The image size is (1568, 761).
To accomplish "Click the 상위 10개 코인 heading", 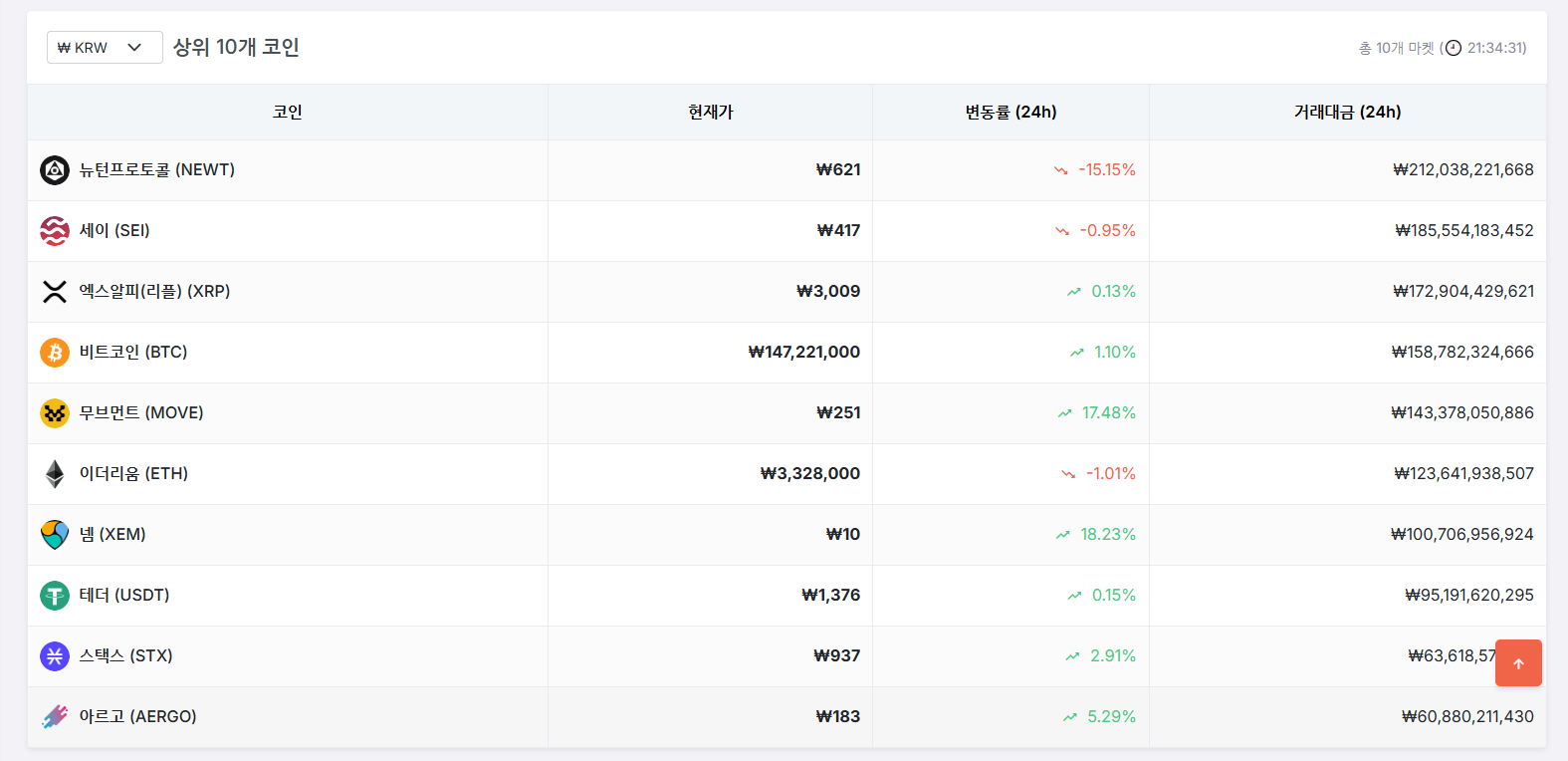I will (236, 48).
